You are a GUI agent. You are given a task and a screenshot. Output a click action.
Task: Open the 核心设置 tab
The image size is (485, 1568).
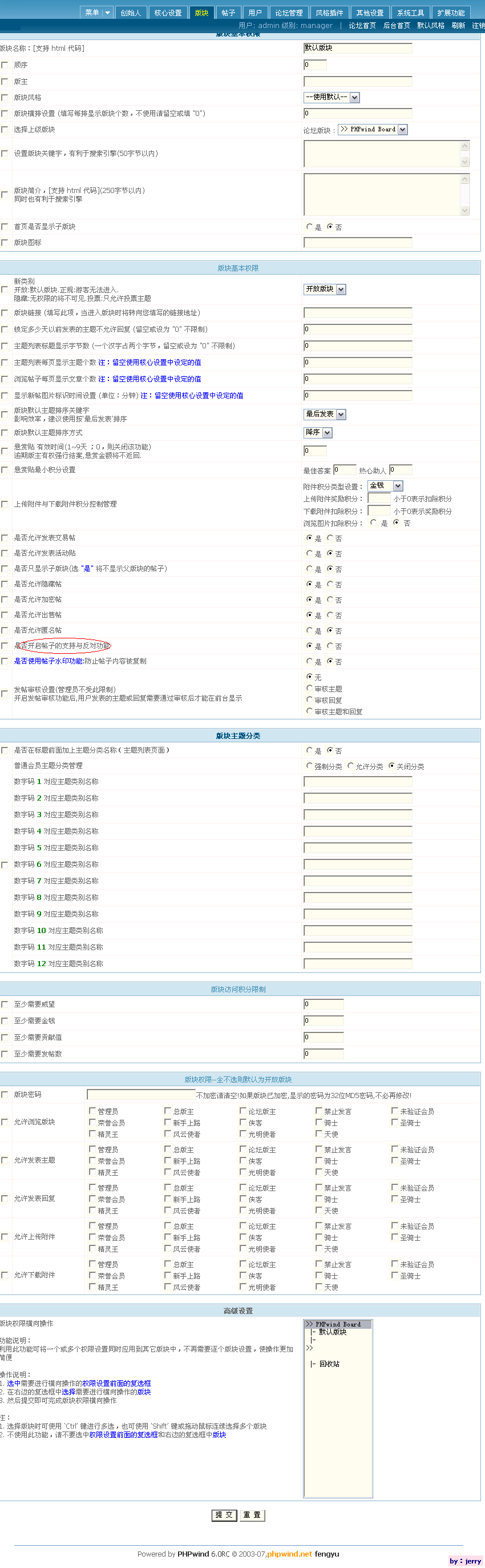pyautogui.click(x=168, y=13)
